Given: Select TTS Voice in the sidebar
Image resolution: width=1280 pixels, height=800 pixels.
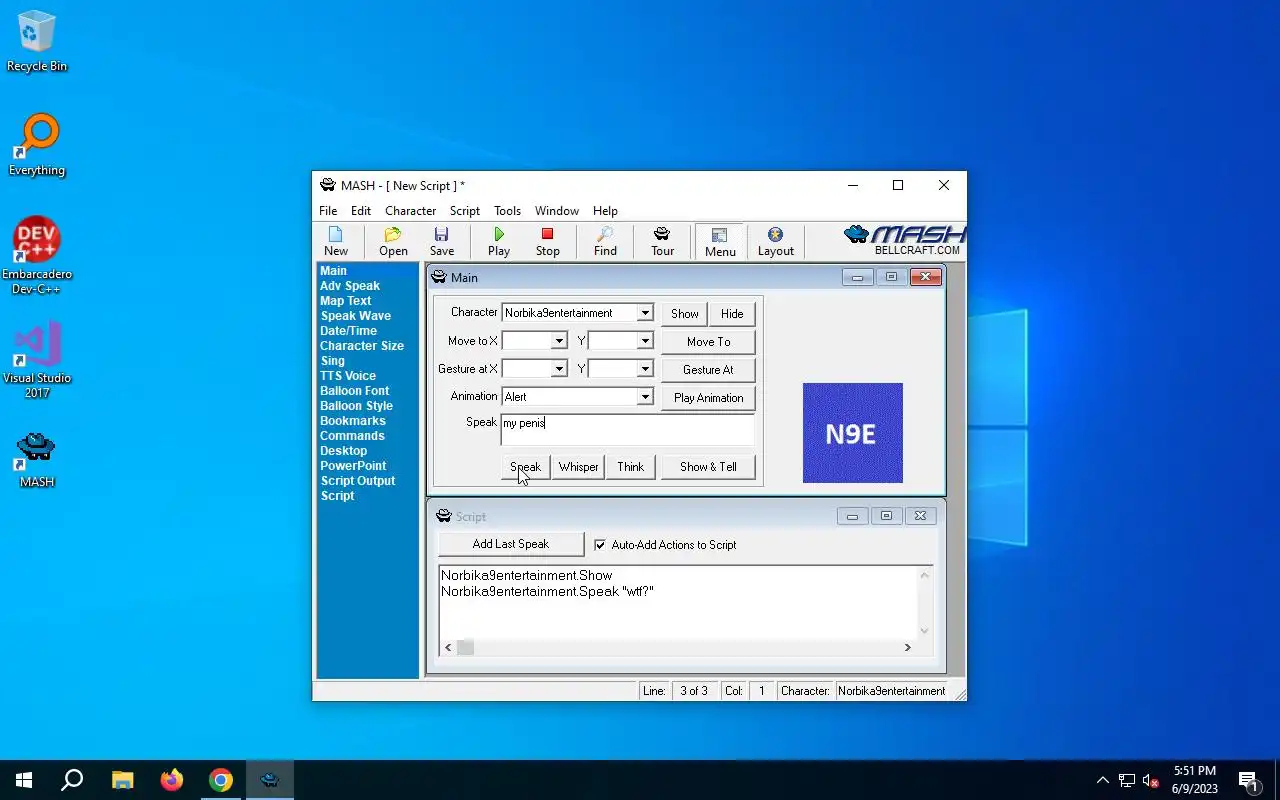Looking at the screenshot, I should (x=348, y=376).
